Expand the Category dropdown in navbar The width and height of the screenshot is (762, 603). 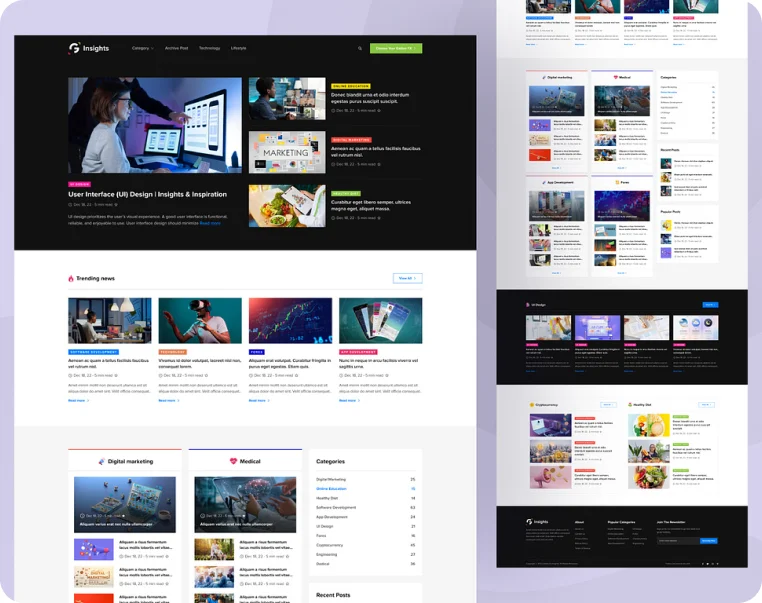pyautogui.click(x=142, y=48)
